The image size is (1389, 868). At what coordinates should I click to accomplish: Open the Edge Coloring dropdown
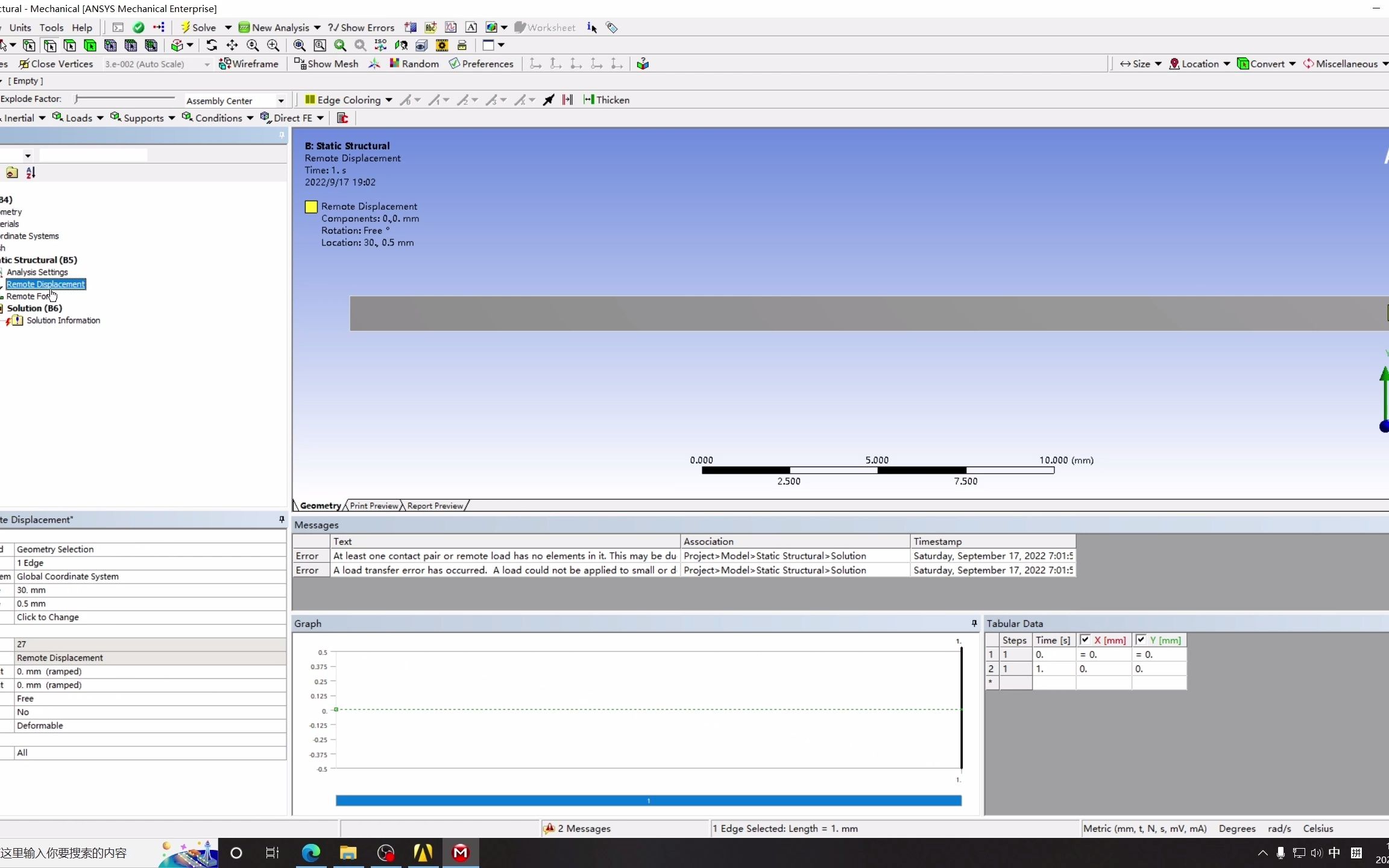click(x=389, y=99)
